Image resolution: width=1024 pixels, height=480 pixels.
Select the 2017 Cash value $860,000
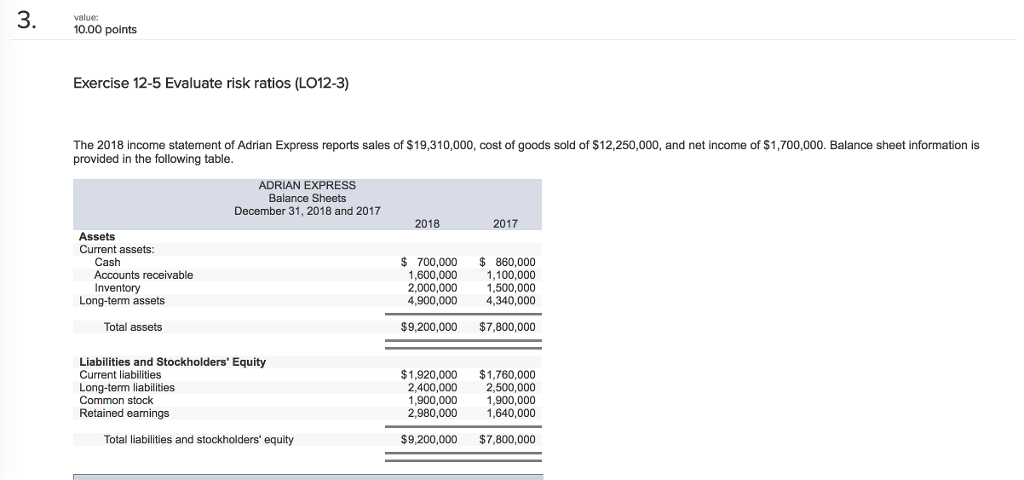point(507,263)
